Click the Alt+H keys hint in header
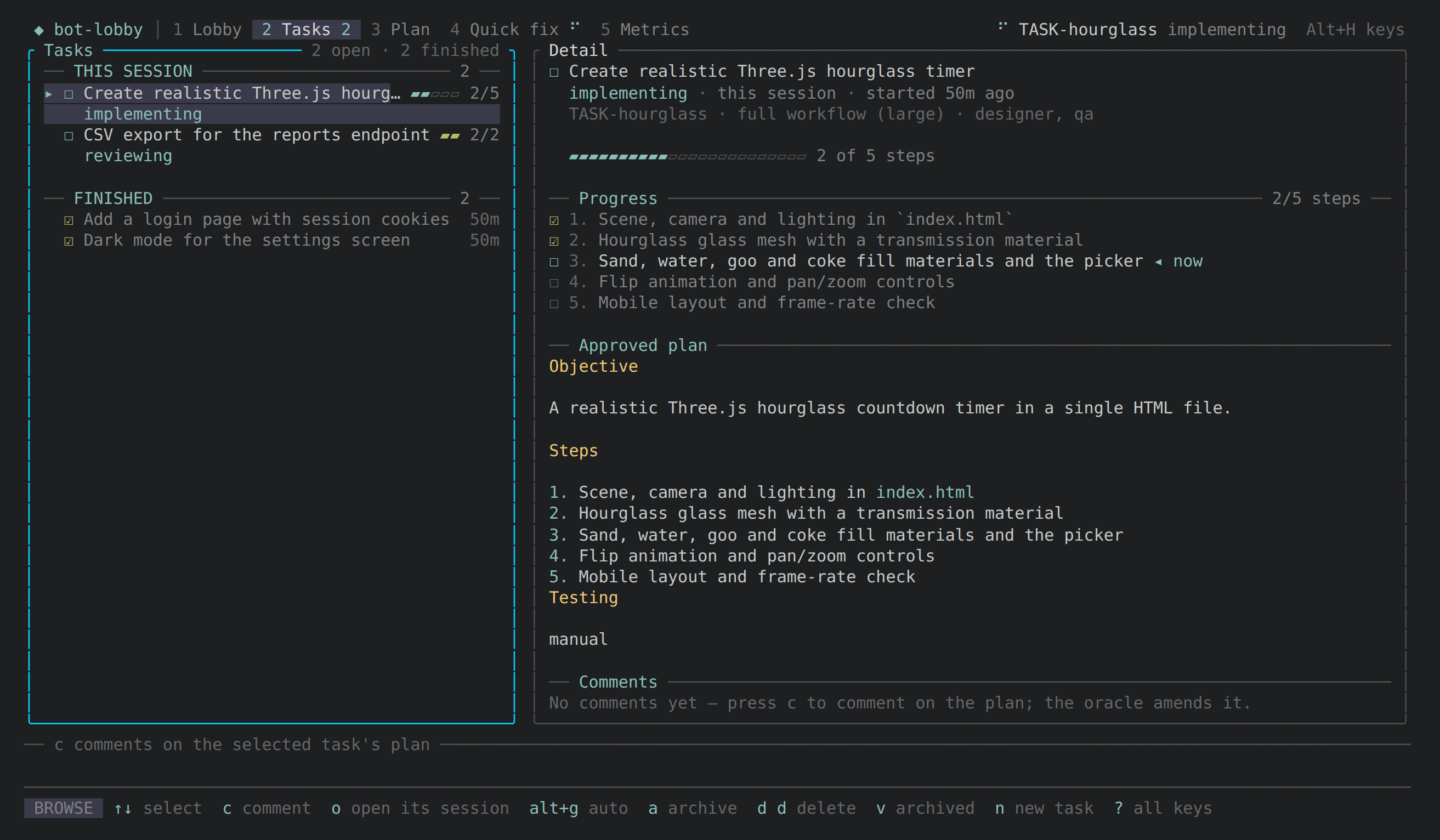 pos(1355,30)
